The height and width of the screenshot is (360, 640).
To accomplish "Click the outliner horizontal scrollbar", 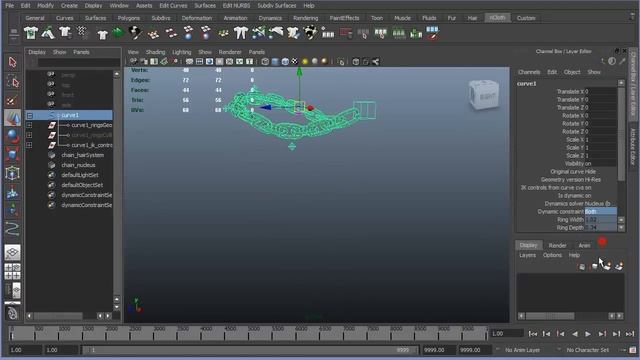I will (x=58, y=316).
